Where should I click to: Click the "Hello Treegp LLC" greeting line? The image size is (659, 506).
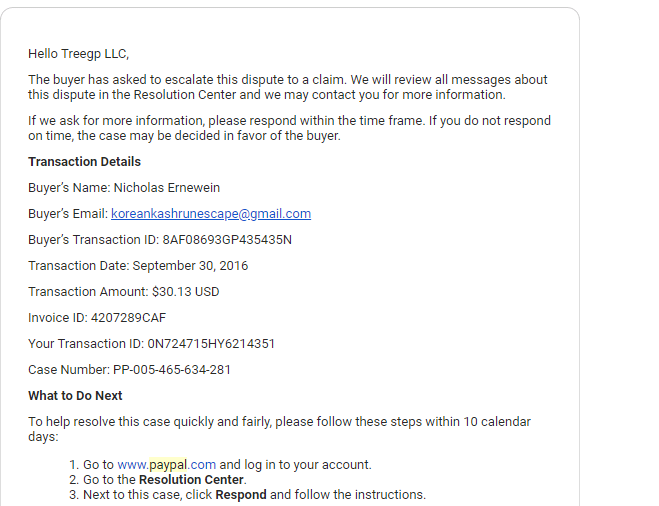(x=79, y=54)
